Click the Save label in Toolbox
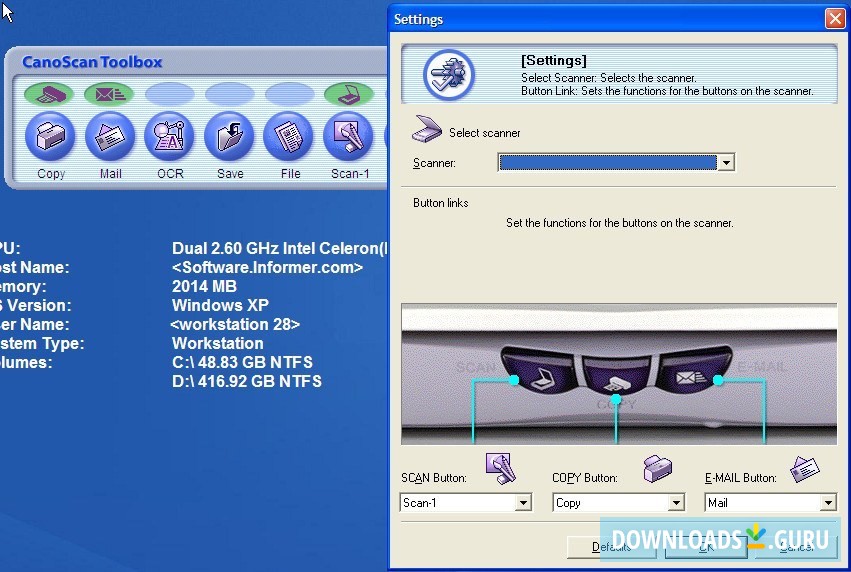The width and height of the screenshot is (851, 572). tap(230, 174)
